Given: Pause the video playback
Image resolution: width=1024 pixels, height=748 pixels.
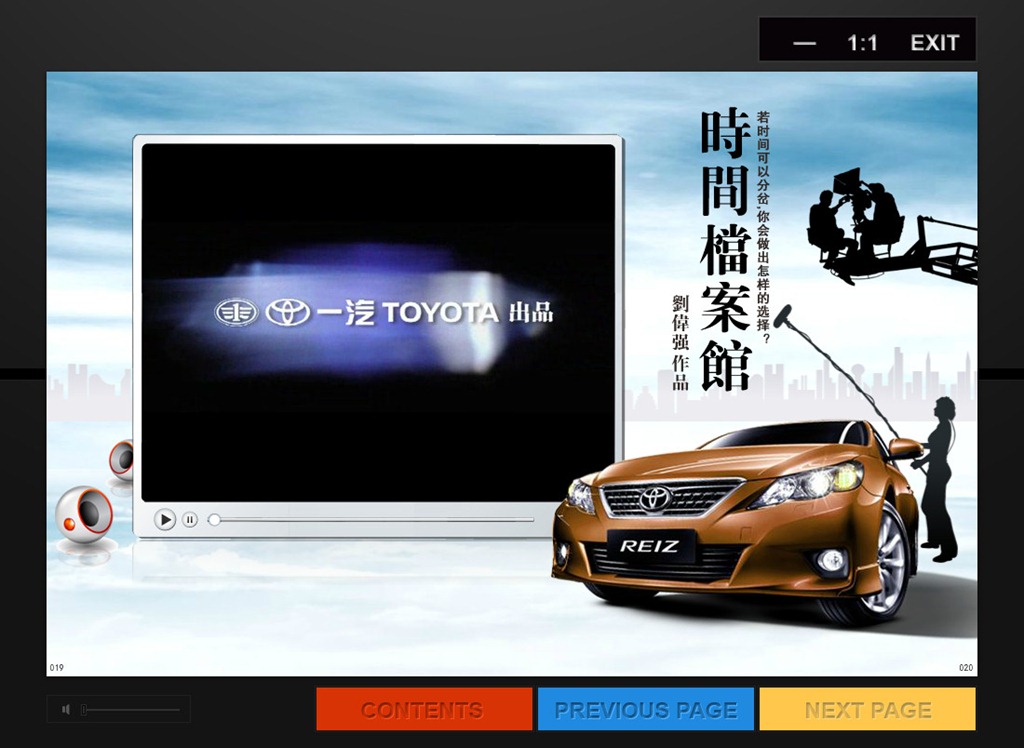Looking at the screenshot, I should click(190, 519).
